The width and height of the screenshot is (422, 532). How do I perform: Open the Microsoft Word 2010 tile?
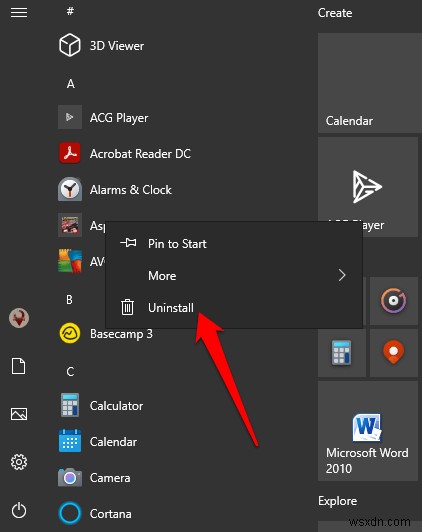click(x=368, y=431)
